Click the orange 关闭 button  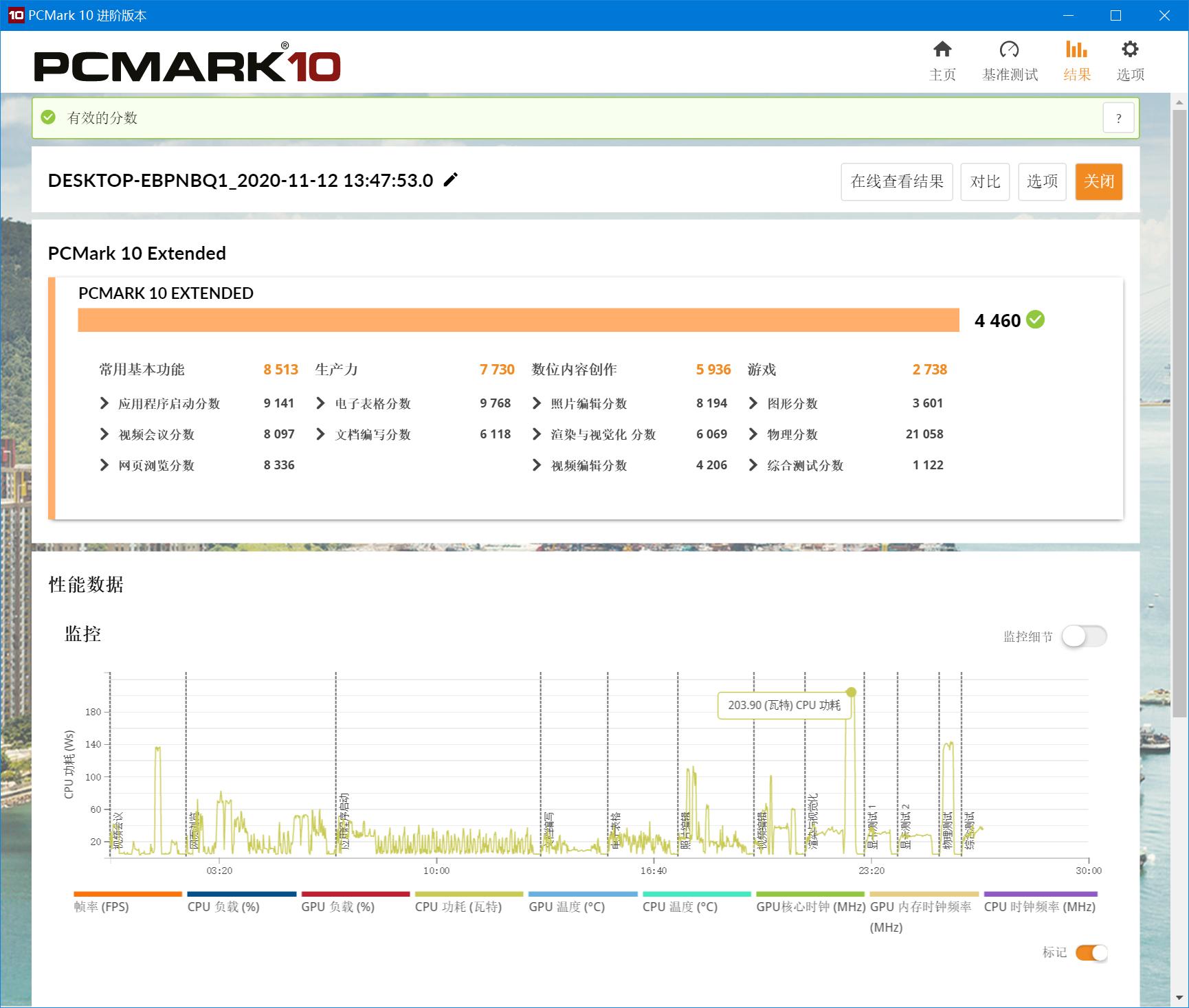coord(1099,181)
